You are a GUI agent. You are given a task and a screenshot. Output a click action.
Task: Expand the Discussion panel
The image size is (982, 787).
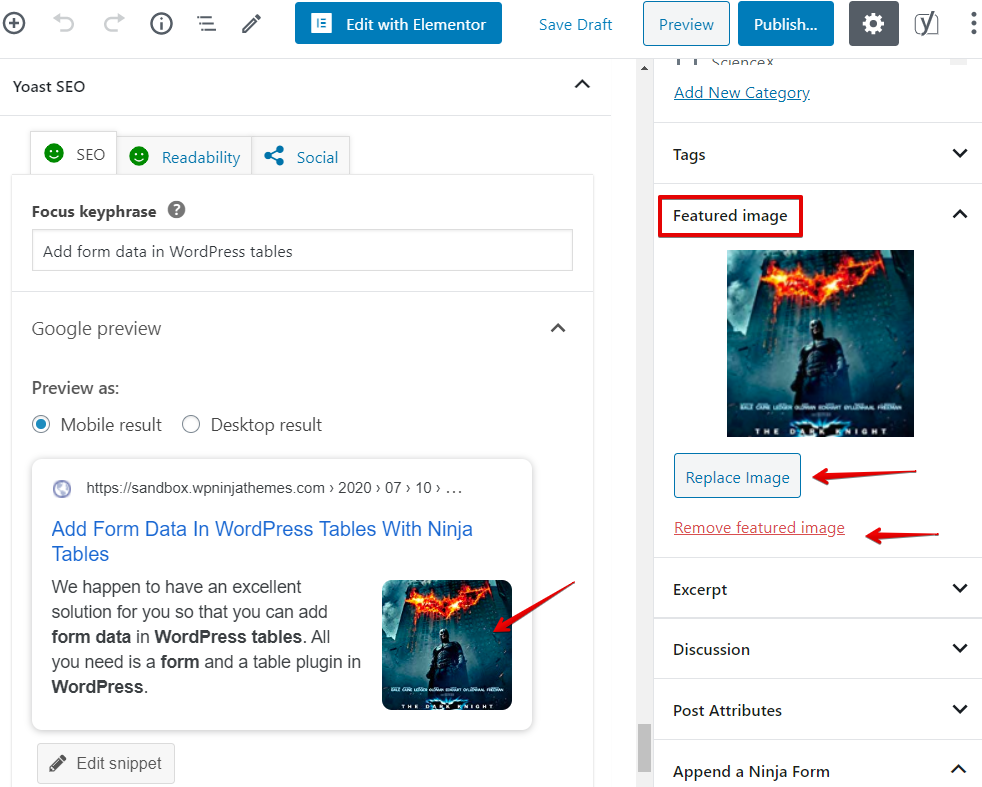tap(959, 648)
